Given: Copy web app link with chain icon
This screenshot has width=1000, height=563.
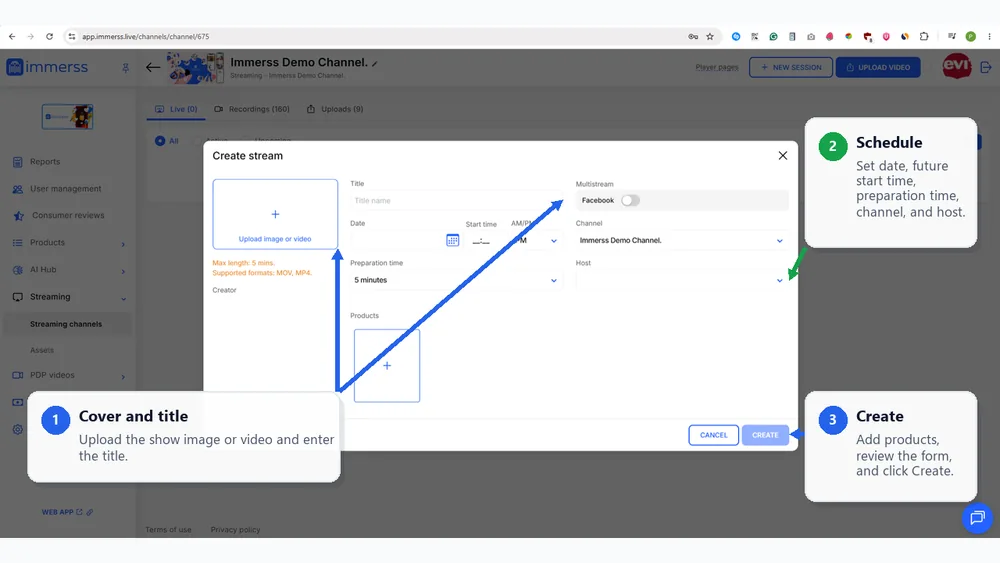Looking at the screenshot, I should pos(90,512).
